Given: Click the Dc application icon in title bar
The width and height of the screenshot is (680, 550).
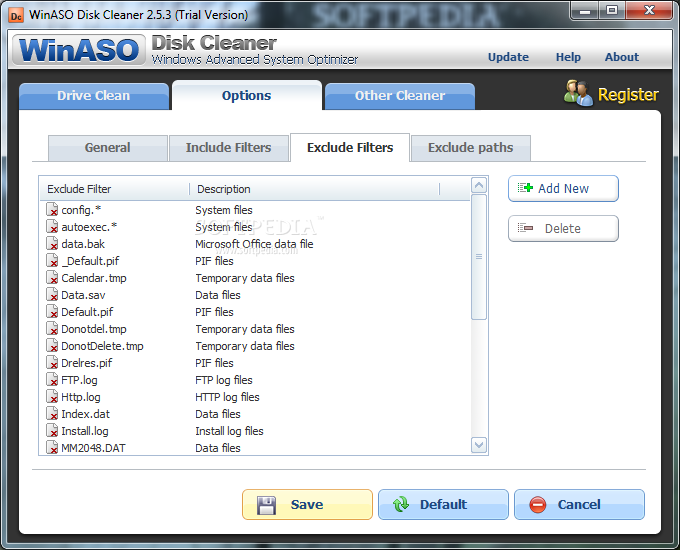Looking at the screenshot, I should pyautogui.click(x=16, y=16).
